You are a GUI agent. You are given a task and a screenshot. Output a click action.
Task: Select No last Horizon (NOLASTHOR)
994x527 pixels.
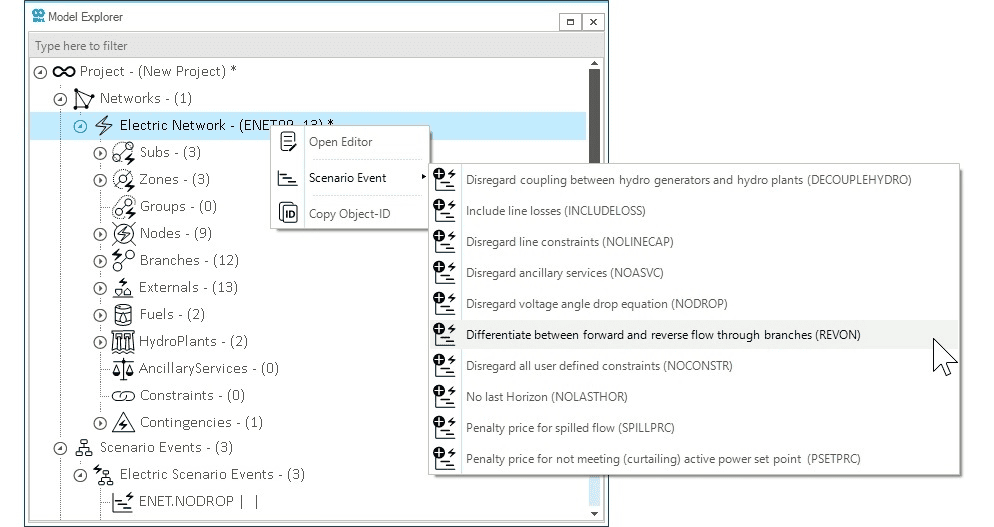694,397
